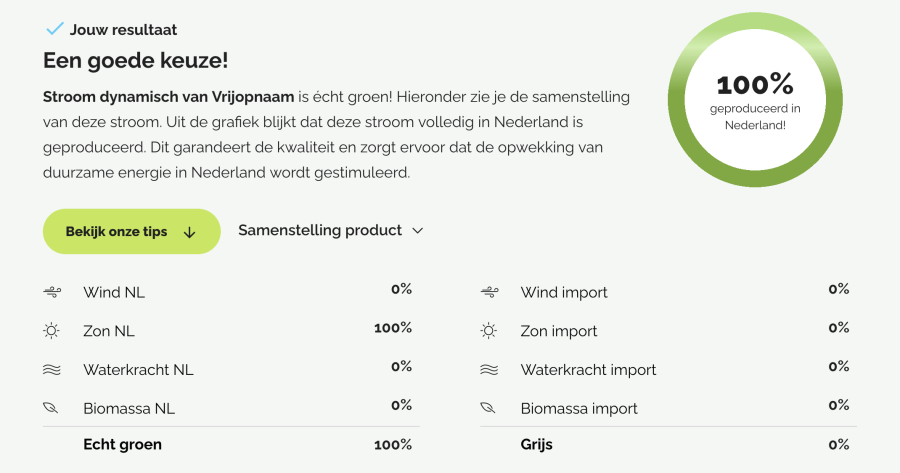Click the Echt groen total row label
The height and width of the screenshot is (473, 900).
[x=122, y=444]
